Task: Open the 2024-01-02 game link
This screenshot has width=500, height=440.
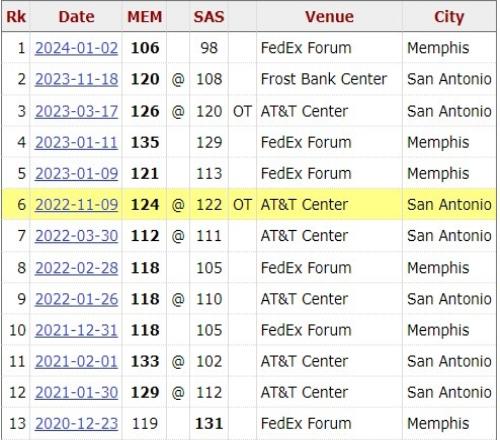Action: 76,48
